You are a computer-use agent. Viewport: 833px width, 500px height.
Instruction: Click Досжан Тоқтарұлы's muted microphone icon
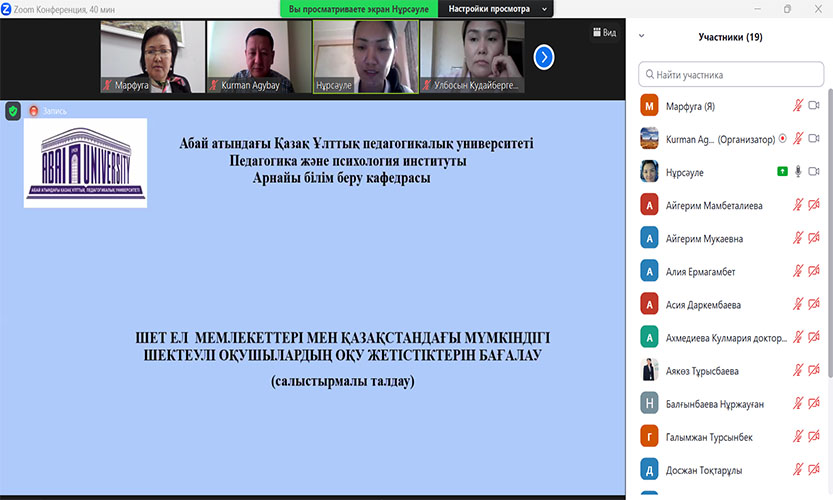[798, 470]
